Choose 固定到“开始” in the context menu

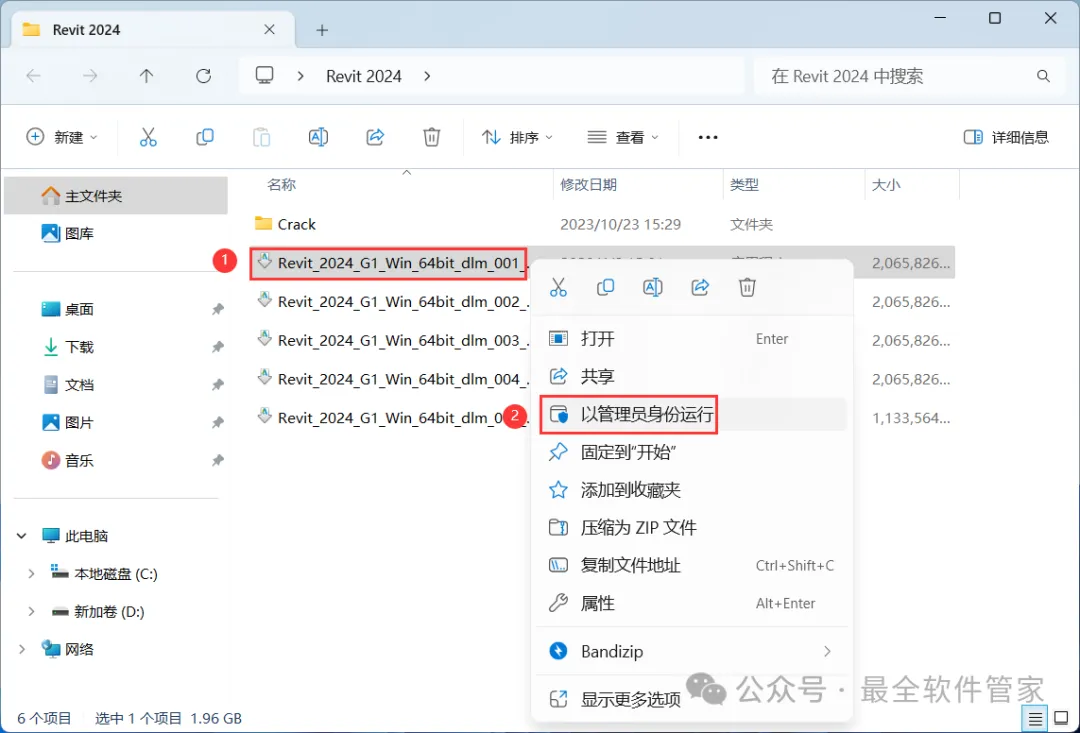(691, 452)
